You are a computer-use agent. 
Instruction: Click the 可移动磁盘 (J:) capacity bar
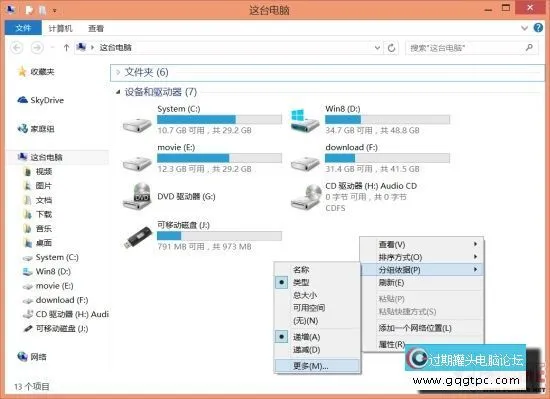click(219, 236)
